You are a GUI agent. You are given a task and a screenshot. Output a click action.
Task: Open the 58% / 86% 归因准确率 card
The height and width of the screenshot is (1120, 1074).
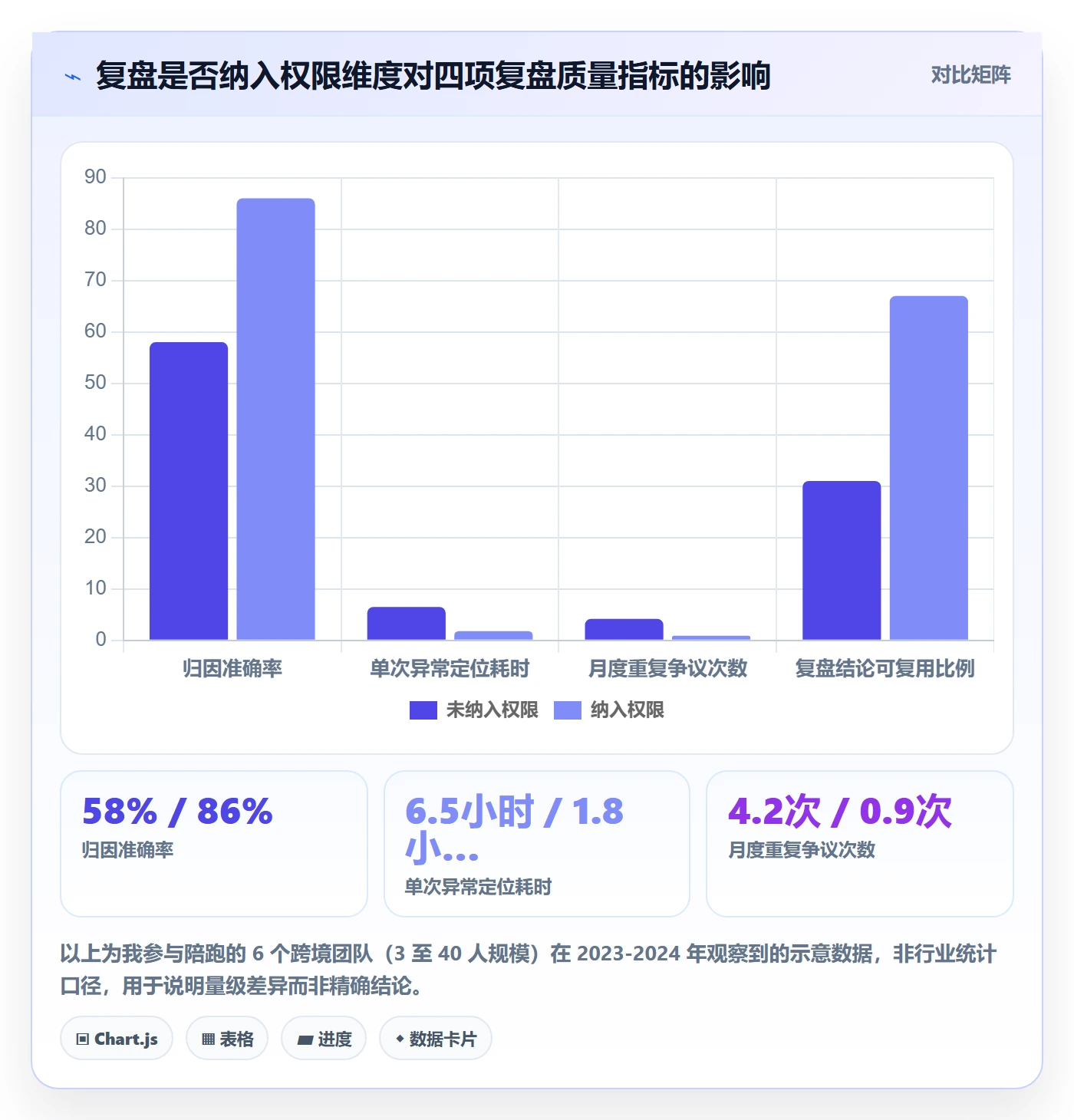point(214,844)
